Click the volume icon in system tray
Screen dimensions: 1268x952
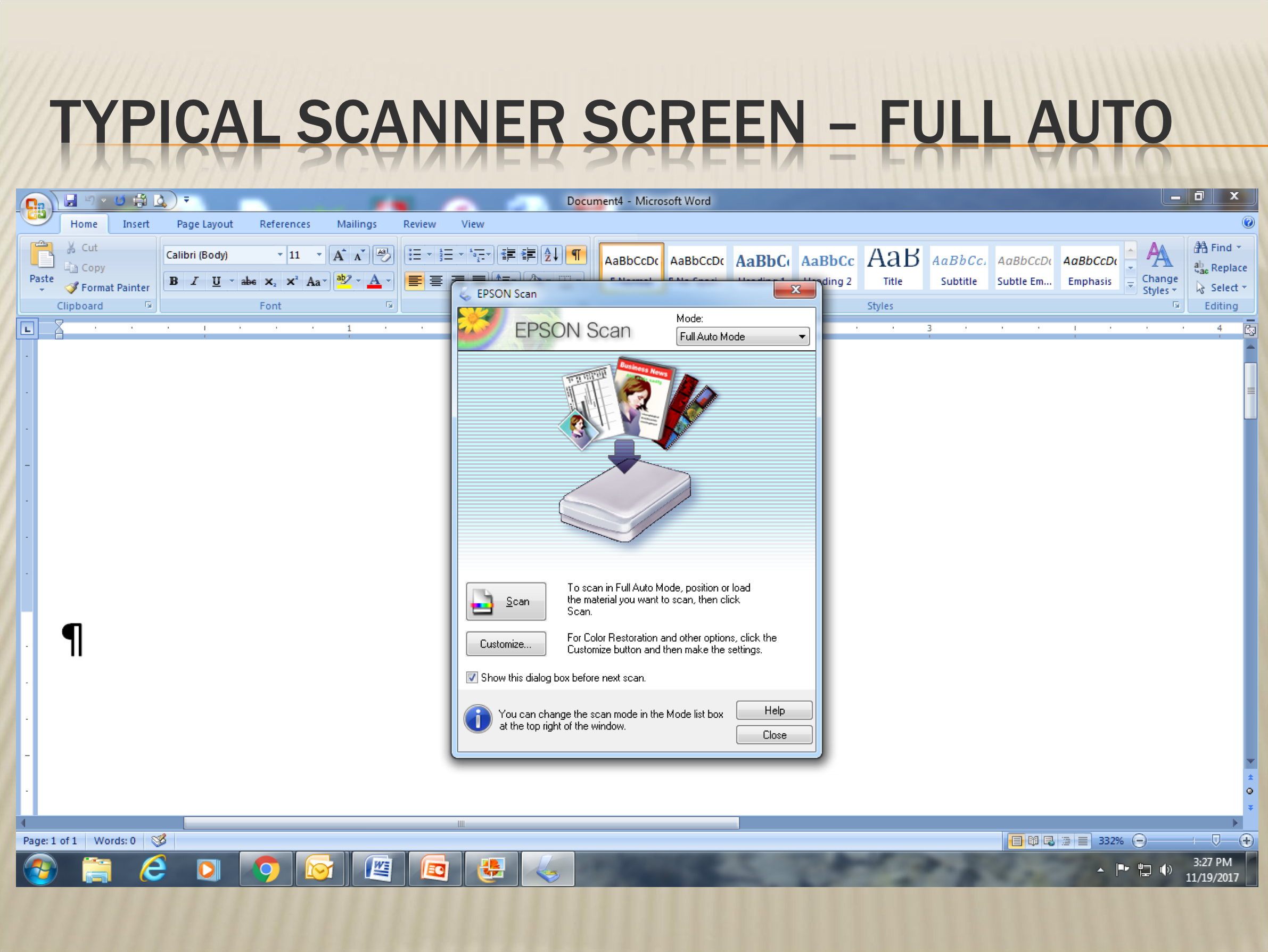[1165, 870]
